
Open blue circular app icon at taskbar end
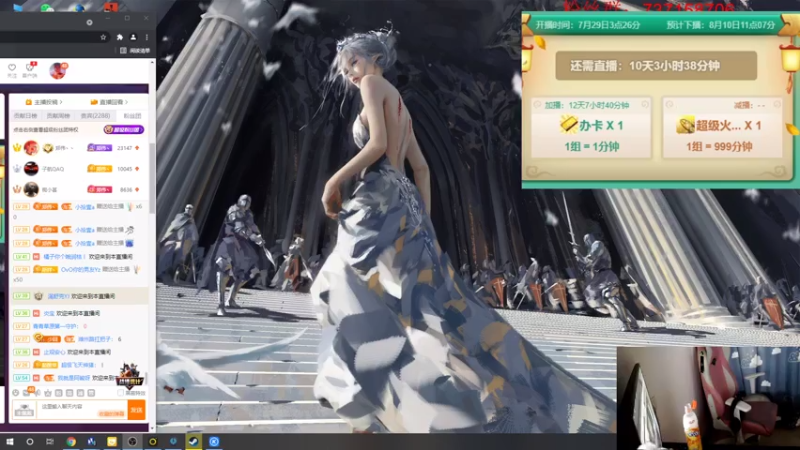click(x=214, y=441)
